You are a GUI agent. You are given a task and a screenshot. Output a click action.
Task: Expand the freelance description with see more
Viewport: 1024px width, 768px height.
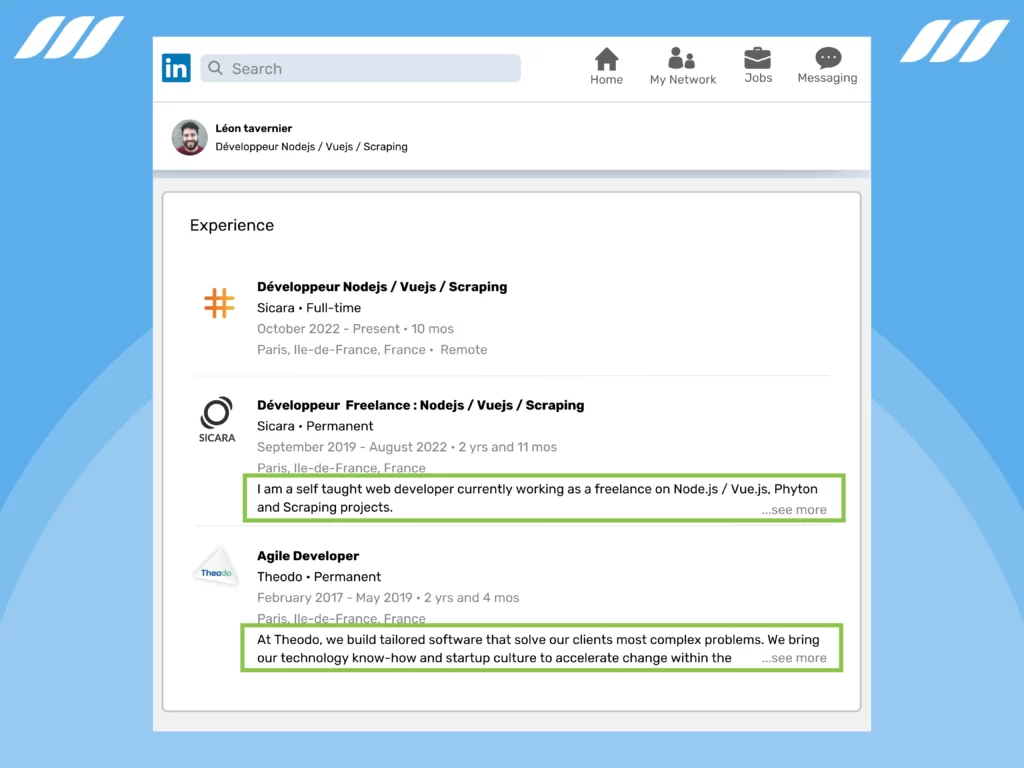coord(794,509)
